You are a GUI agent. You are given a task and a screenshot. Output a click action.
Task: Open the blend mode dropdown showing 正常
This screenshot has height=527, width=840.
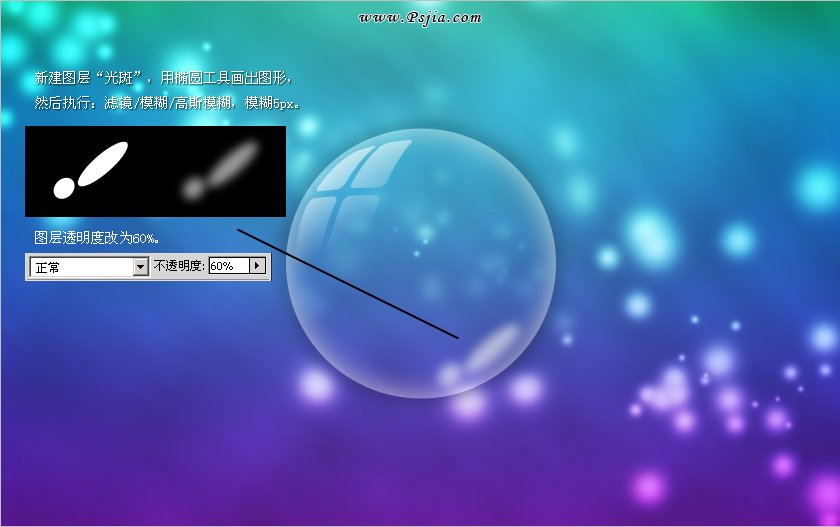(x=89, y=266)
